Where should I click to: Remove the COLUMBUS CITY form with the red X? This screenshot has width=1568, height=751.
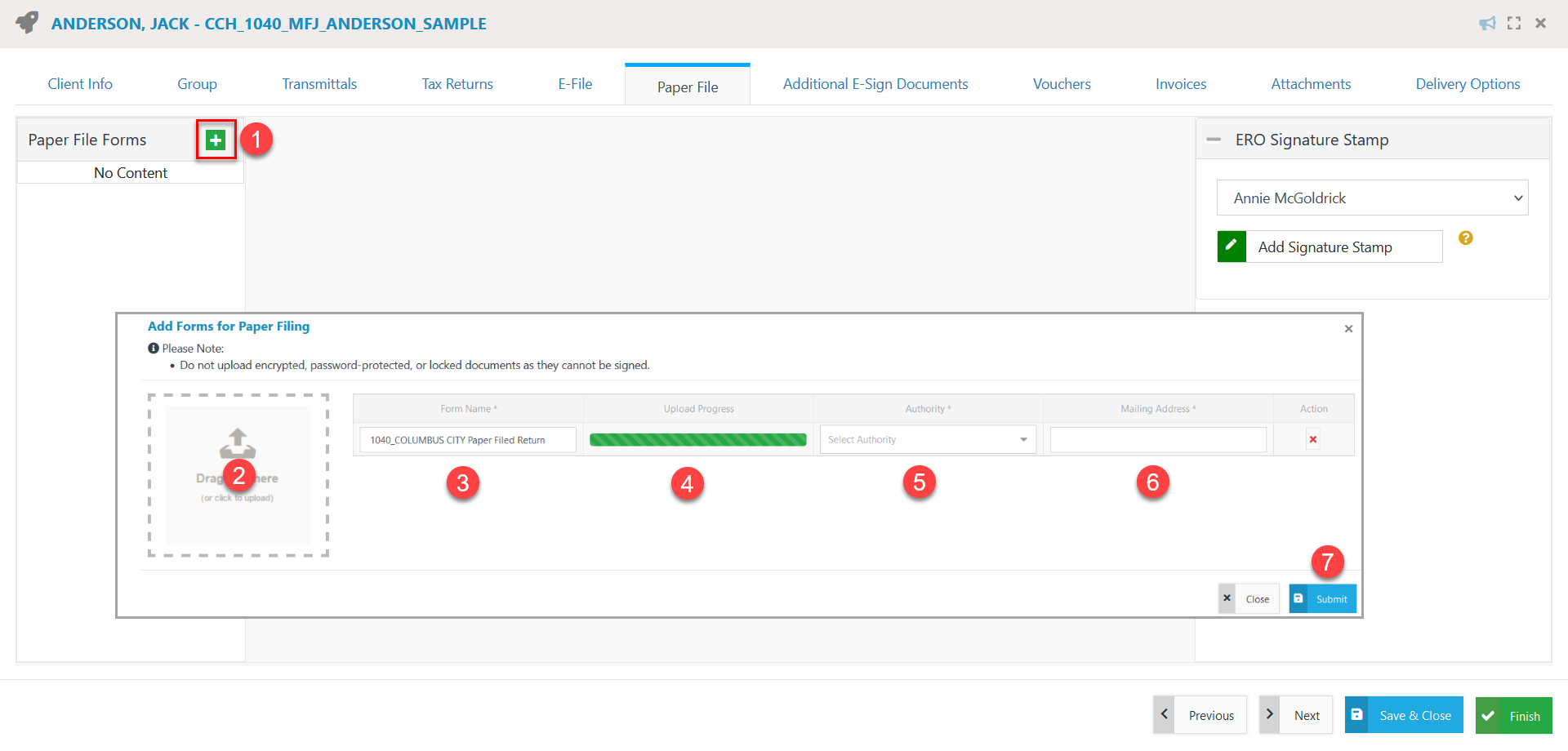[1312, 439]
